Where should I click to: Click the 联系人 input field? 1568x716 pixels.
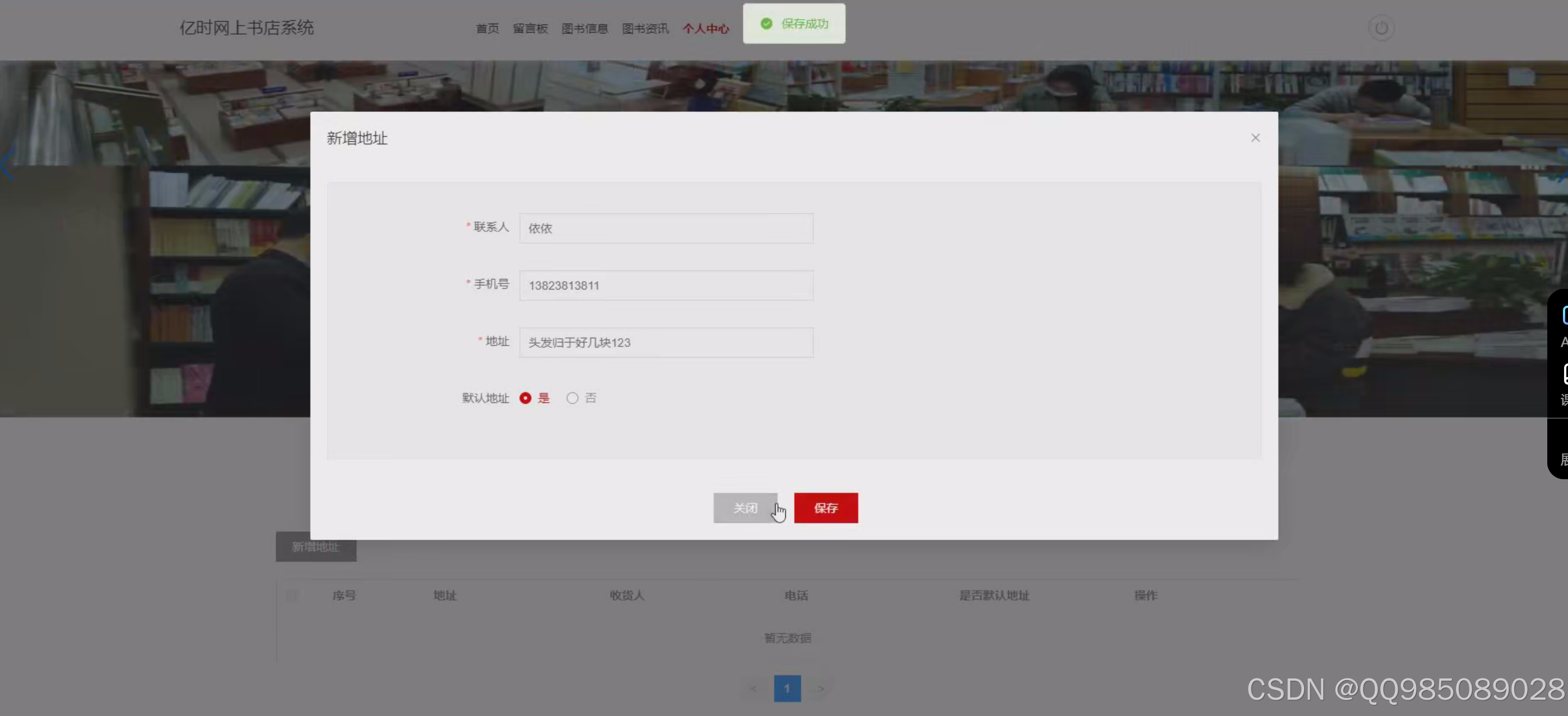click(666, 229)
